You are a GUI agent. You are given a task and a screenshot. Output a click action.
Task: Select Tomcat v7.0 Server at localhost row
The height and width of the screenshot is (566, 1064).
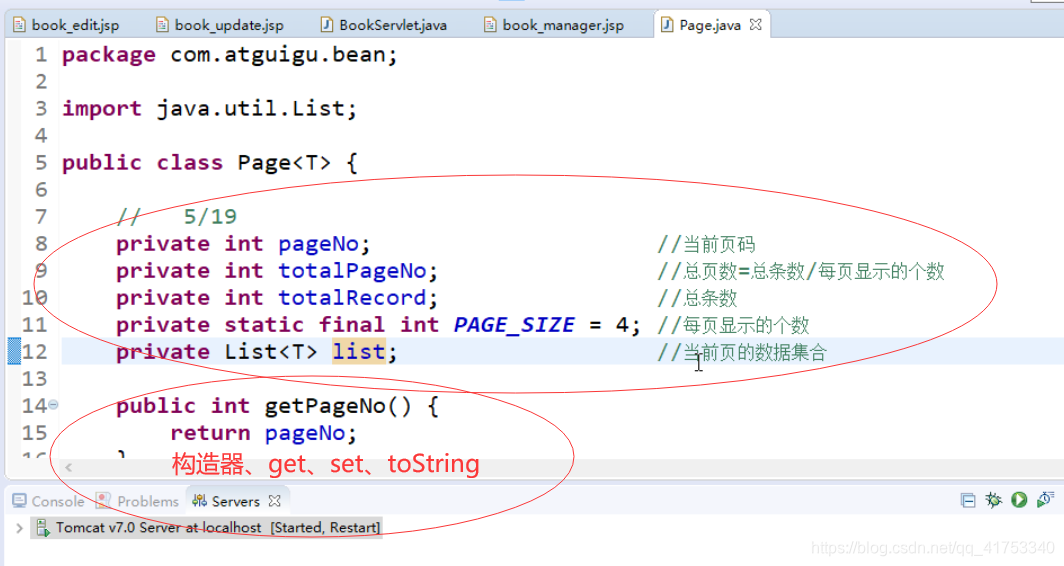tap(206, 527)
